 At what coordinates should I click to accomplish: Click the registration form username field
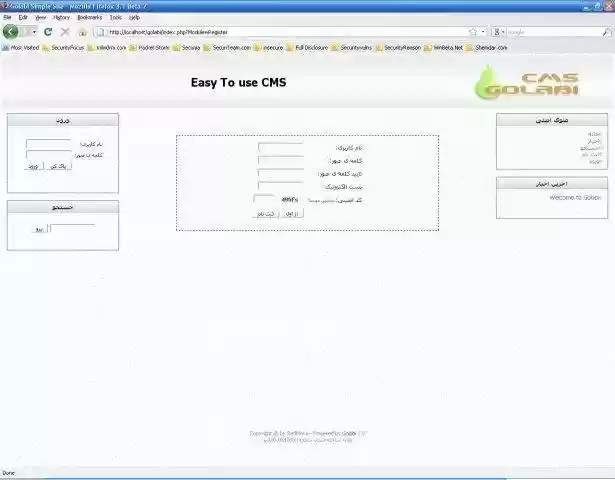click(280, 148)
